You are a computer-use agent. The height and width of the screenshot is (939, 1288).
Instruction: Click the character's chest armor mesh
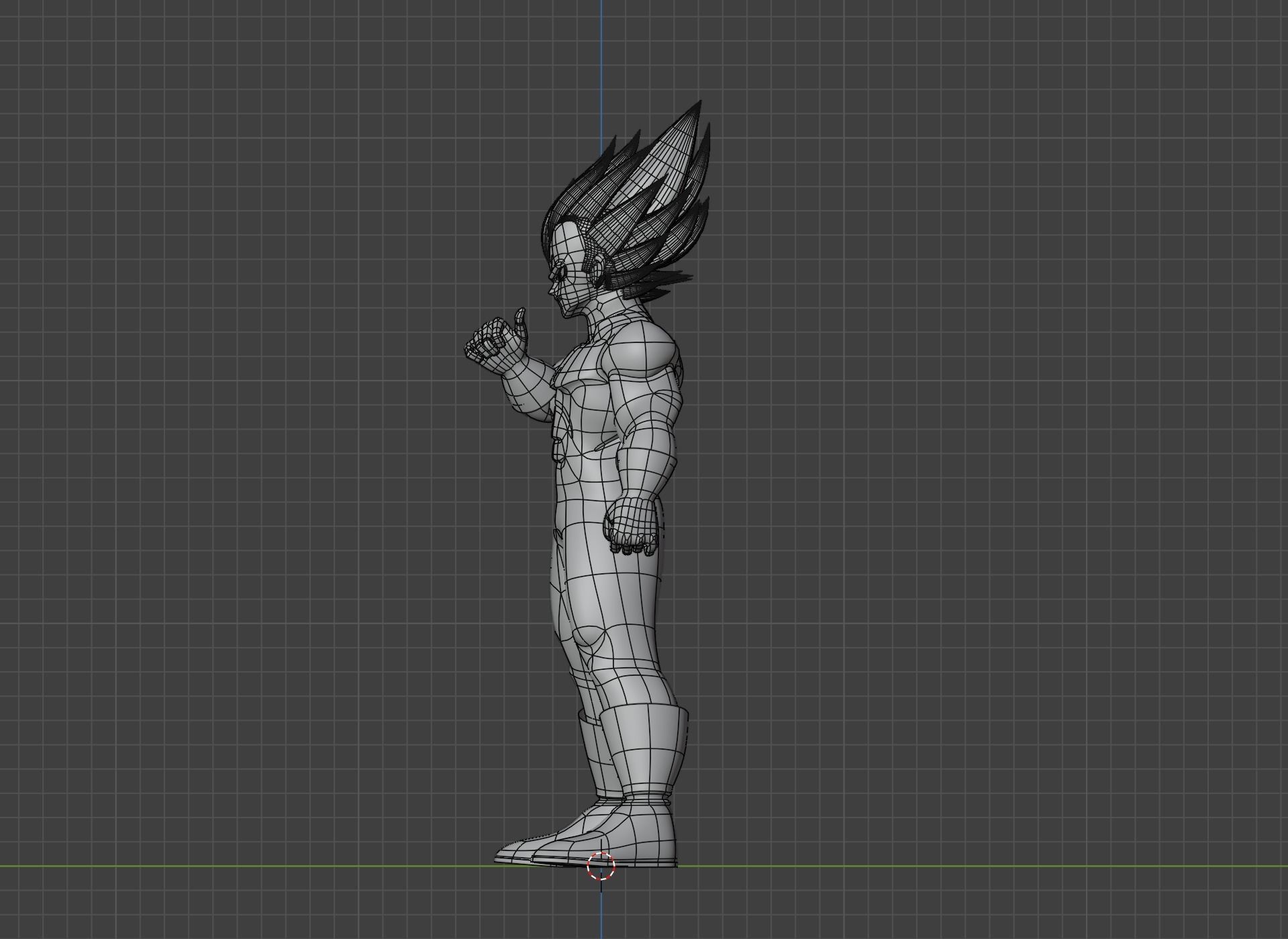pos(583,396)
